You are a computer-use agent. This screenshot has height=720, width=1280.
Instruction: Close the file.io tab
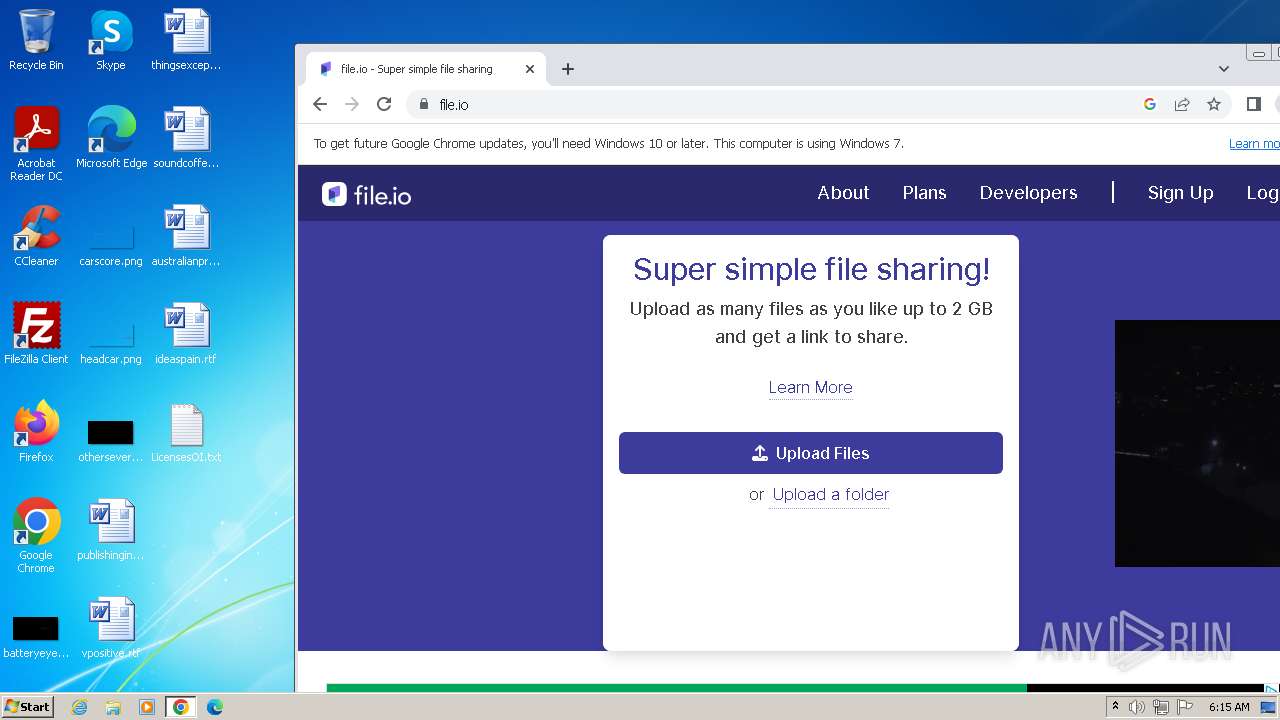coord(530,69)
